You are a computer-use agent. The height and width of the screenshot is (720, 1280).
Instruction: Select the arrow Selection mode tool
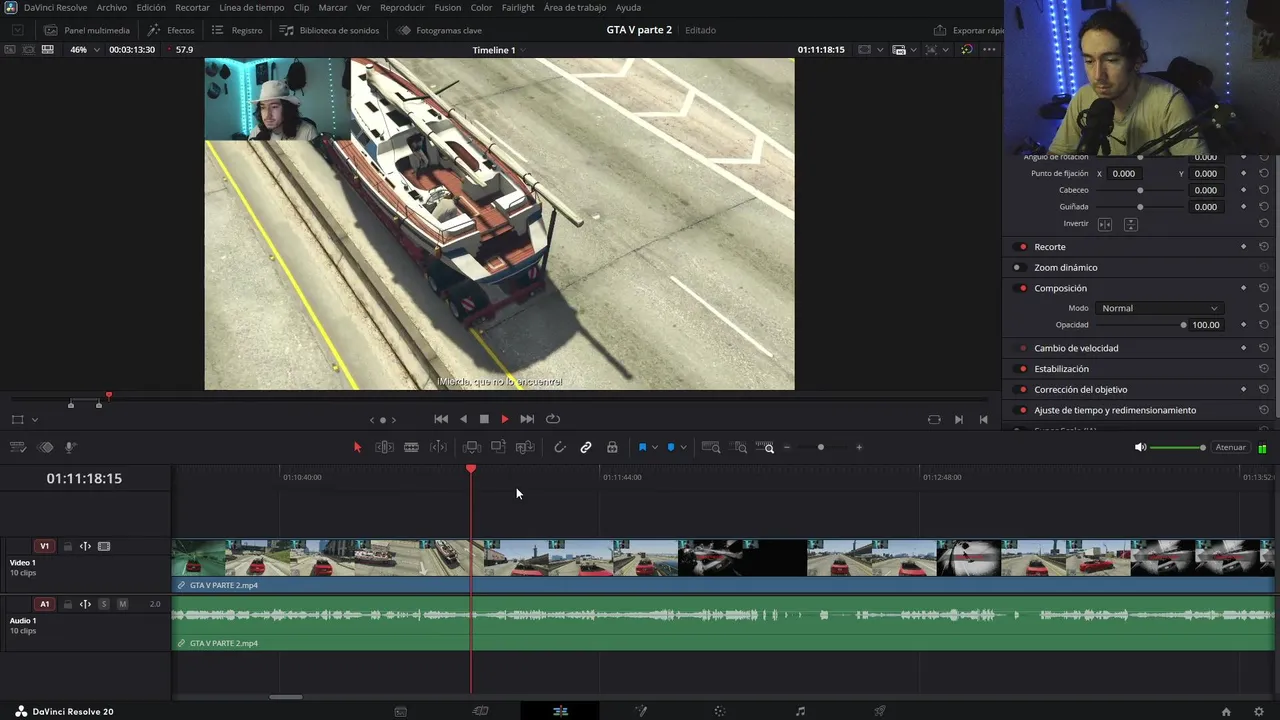coord(357,447)
